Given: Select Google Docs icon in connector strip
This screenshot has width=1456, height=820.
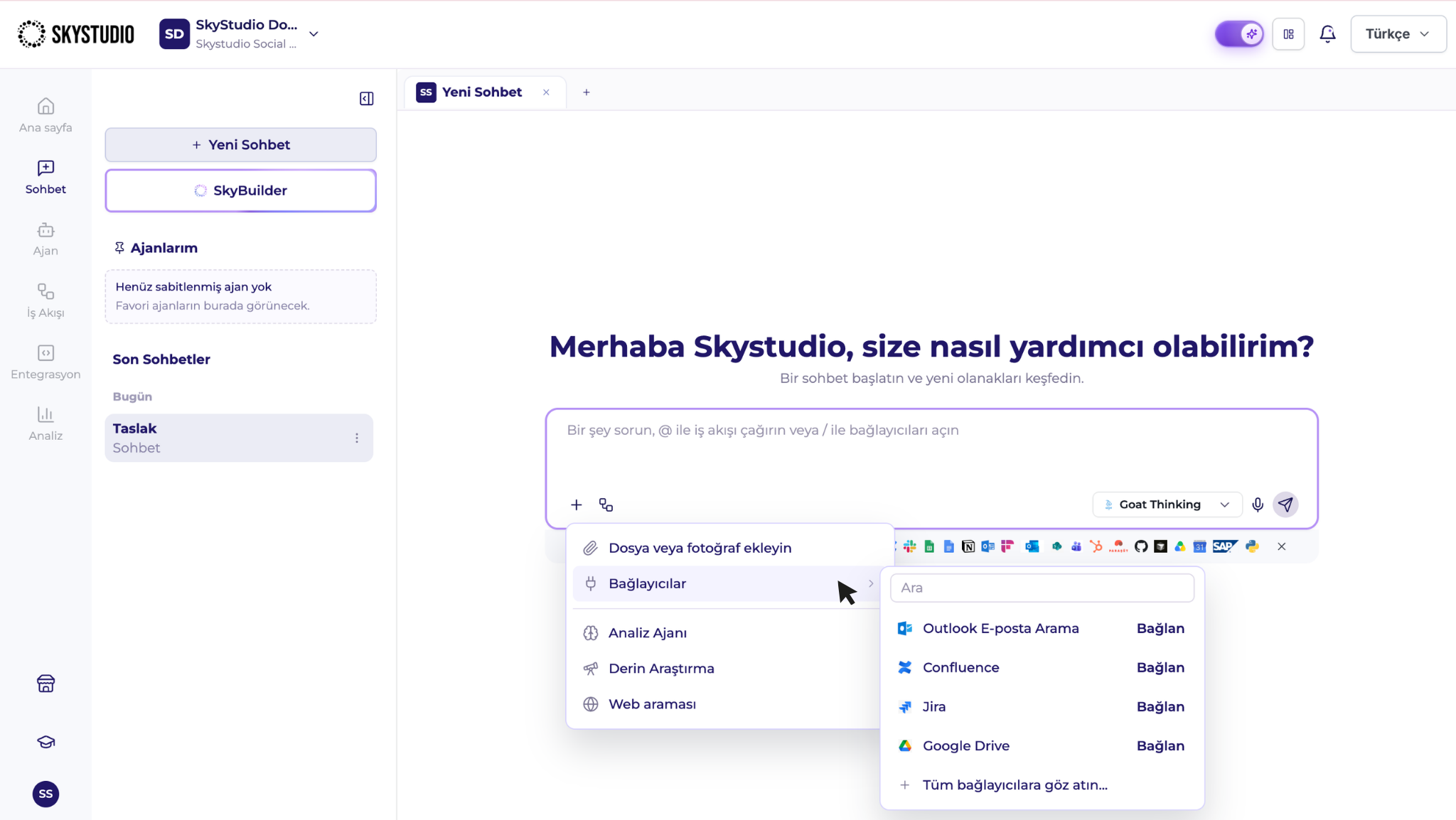Looking at the screenshot, I should [948, 546].
